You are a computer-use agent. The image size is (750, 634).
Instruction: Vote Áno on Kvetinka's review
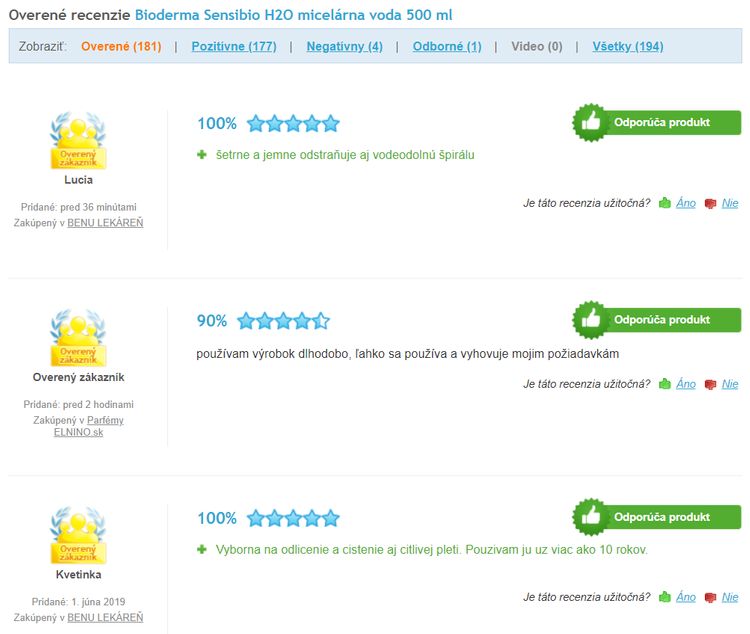[686, 597]
